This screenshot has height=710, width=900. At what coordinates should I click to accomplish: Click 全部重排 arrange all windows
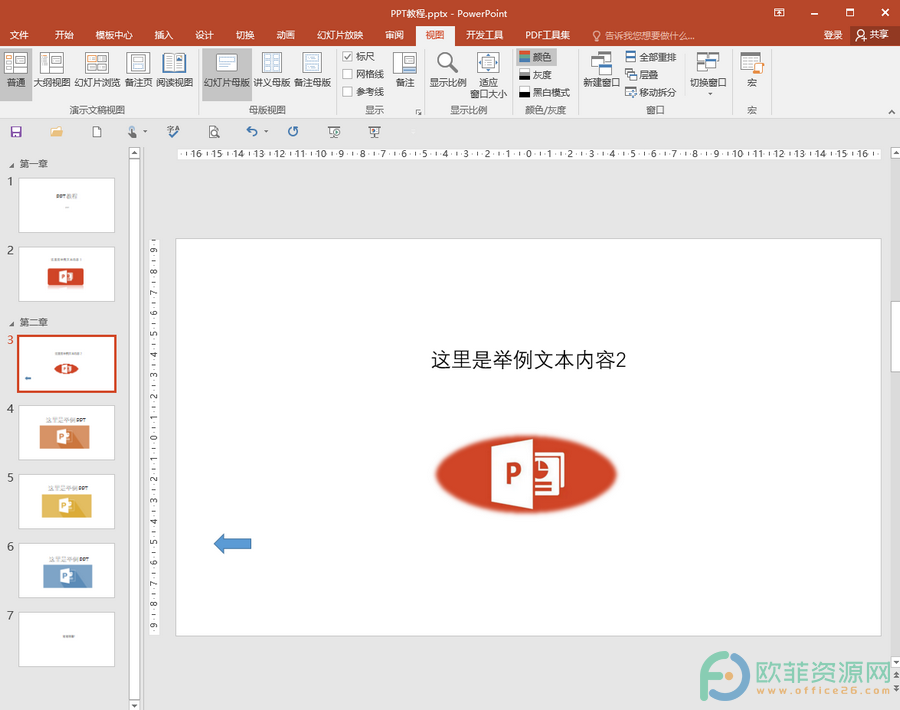tap(650, 57)
